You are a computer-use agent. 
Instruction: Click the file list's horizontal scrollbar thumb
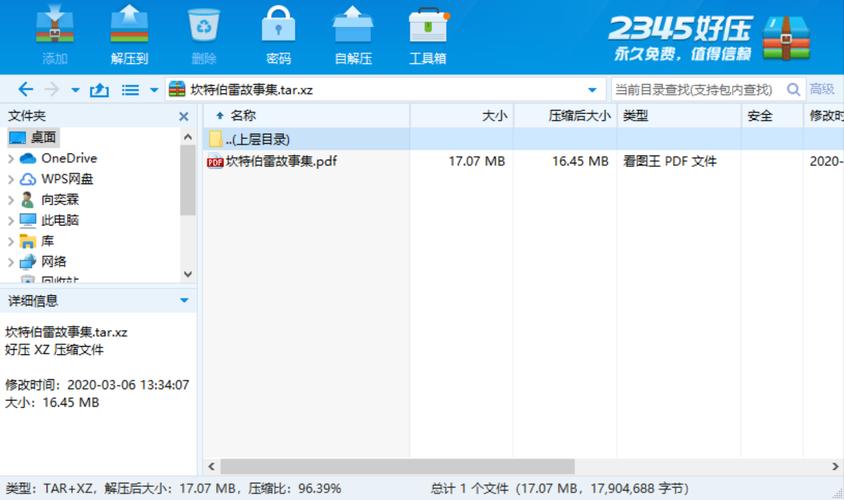[397, 466]
